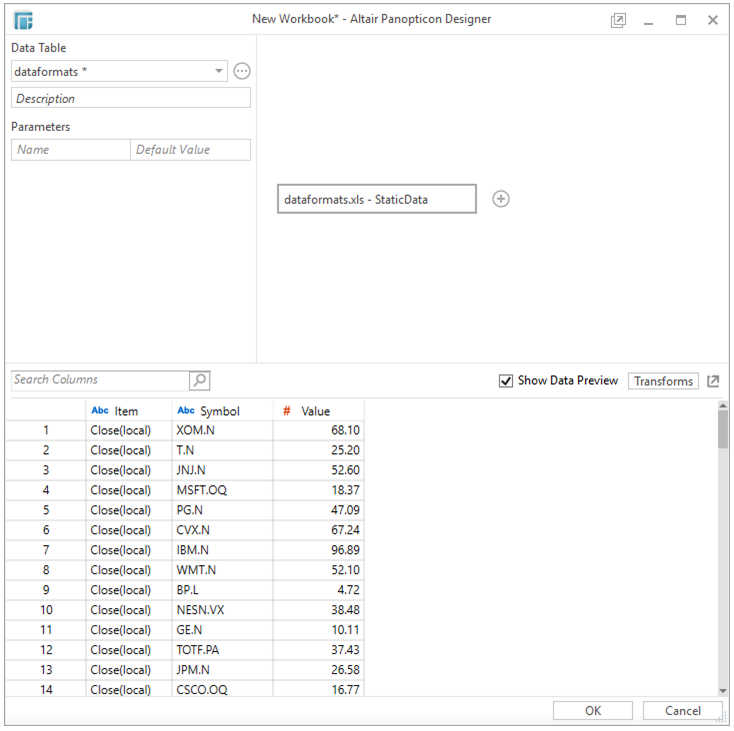Screen dimensions: 734x731
Task: Click the Description input field
Action: point(131,98)
